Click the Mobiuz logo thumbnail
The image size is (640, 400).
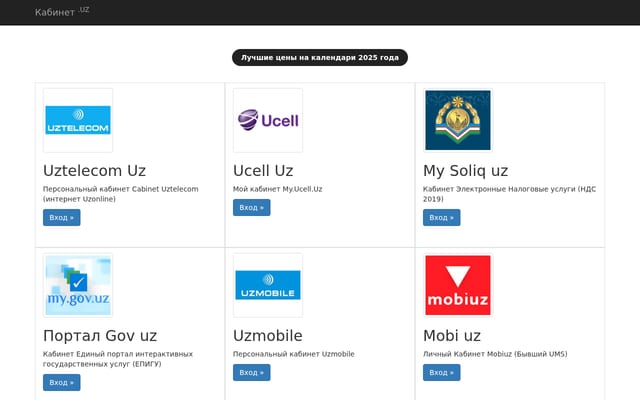coord(458,285)
